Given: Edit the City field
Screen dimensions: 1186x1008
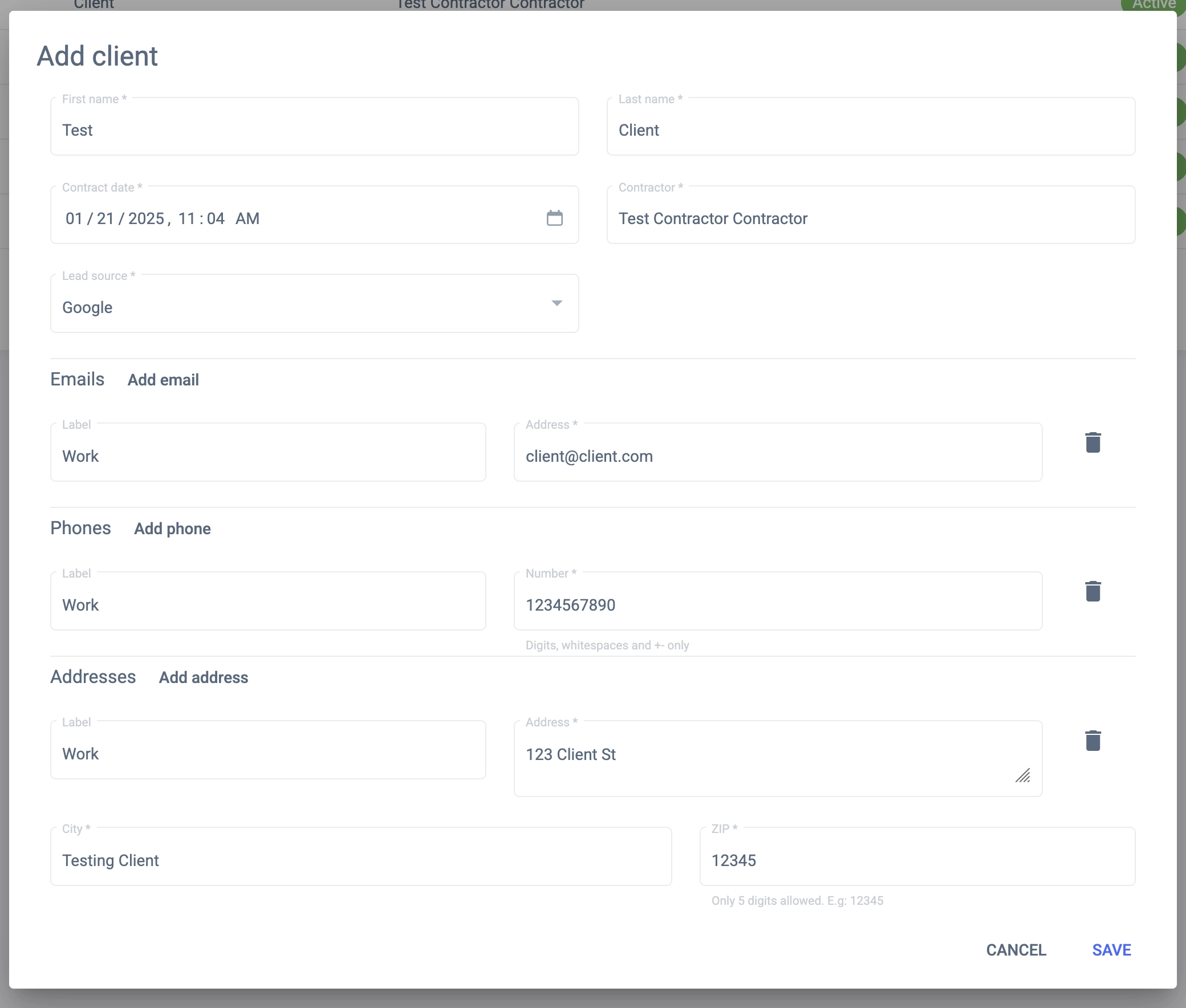Looking at the screenshot, I should coord(360,860).
